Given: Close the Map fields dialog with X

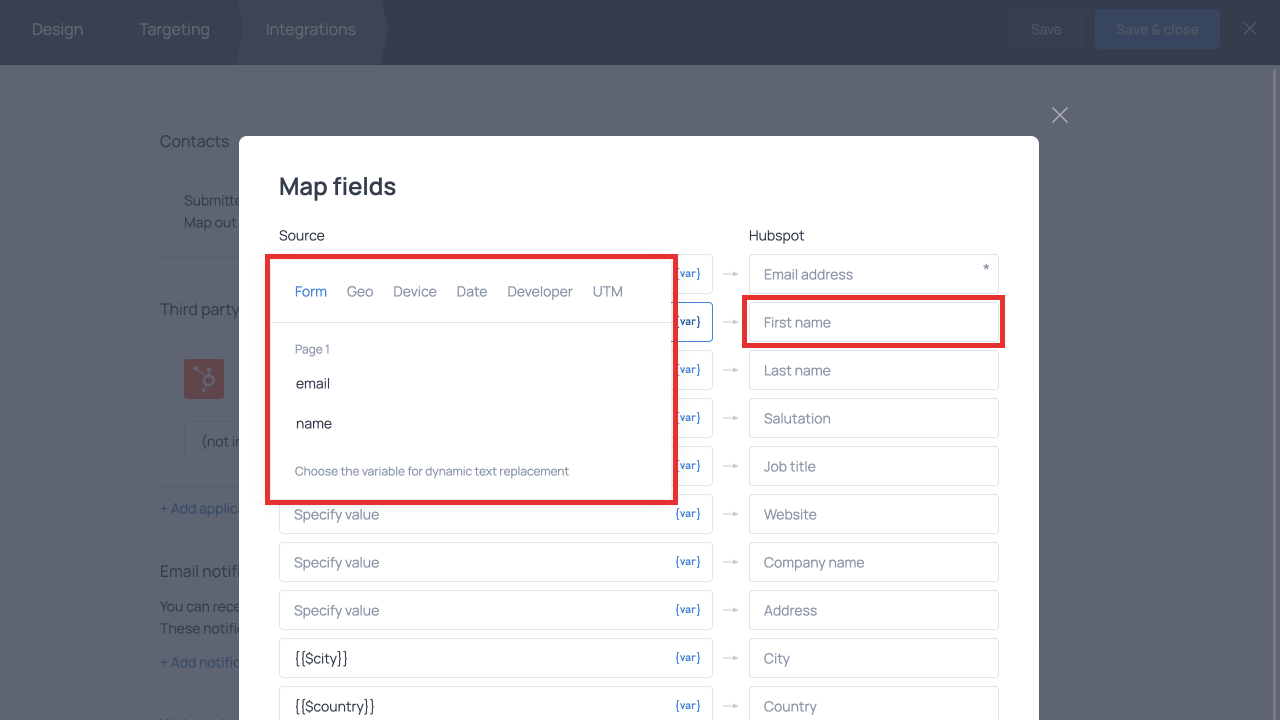Looking at the screenshot, I should click(1060, 115).
